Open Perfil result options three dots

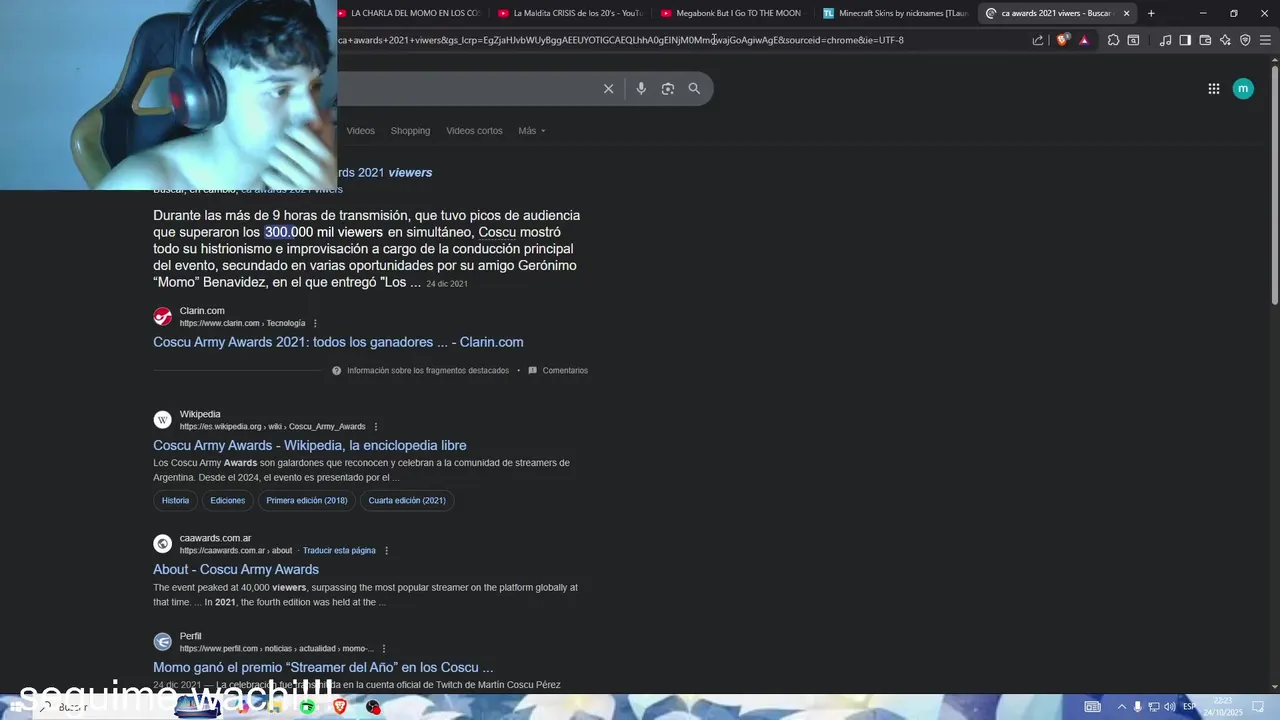tap(384, 649)
